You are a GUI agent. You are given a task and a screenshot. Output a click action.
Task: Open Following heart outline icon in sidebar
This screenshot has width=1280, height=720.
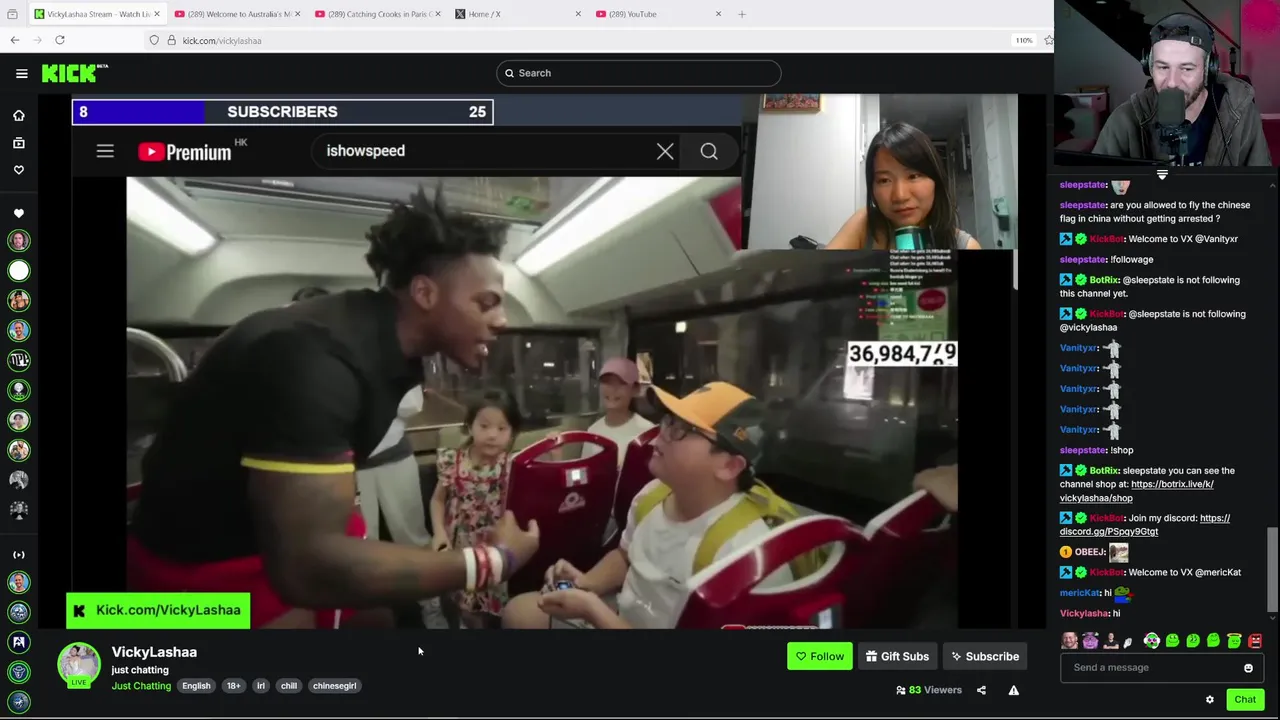point(18,170)
